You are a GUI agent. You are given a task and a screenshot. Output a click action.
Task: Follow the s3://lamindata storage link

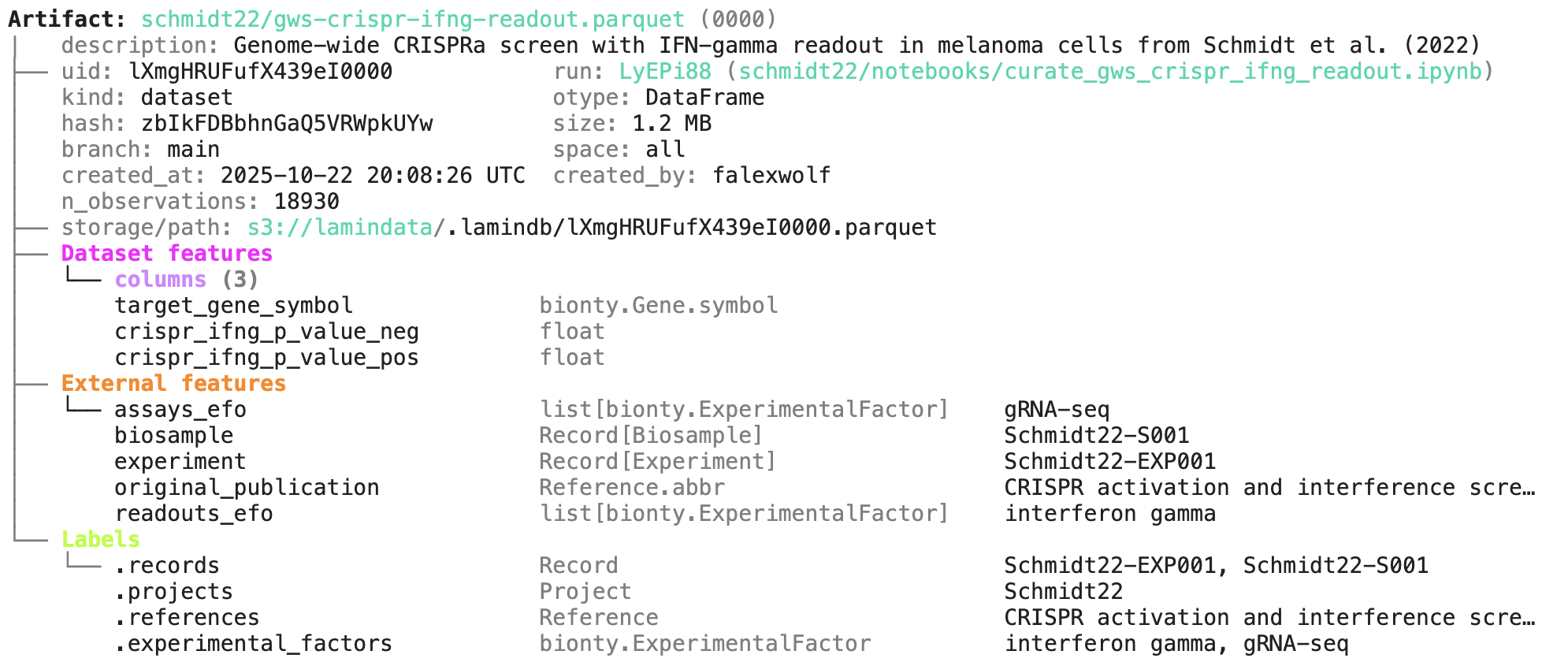point(340,227)
